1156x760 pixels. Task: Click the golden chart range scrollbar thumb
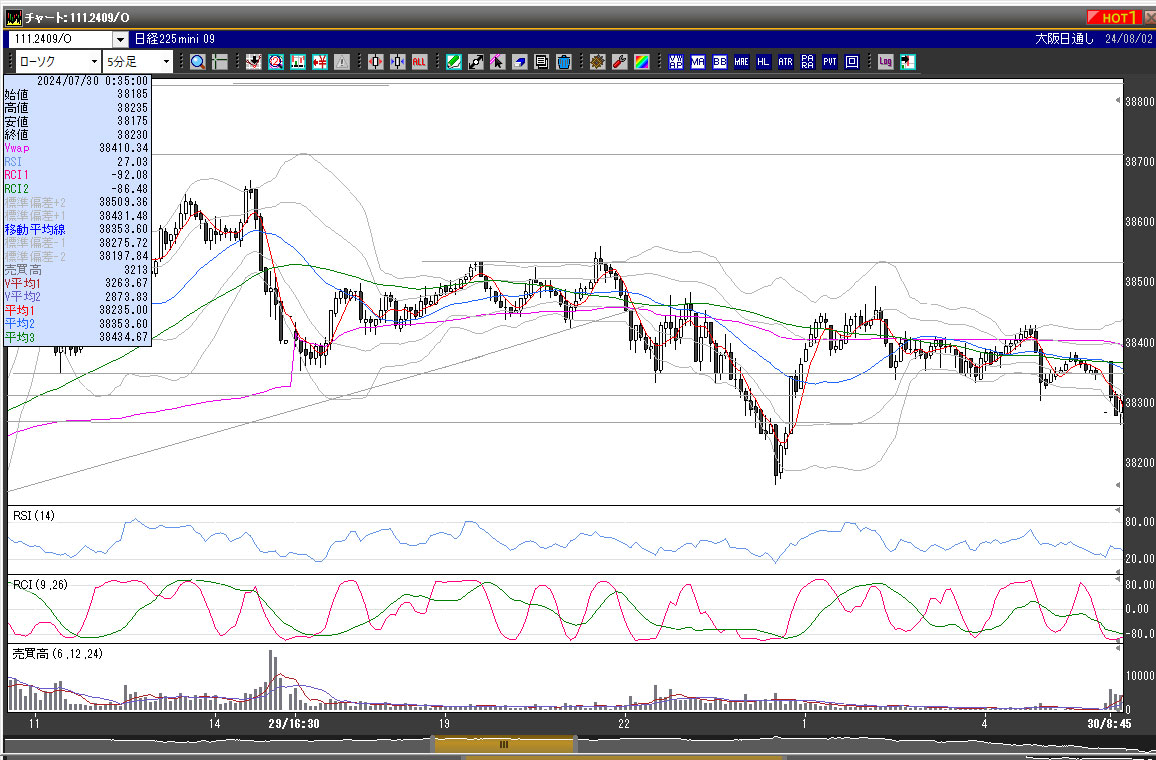pos(504,745)
